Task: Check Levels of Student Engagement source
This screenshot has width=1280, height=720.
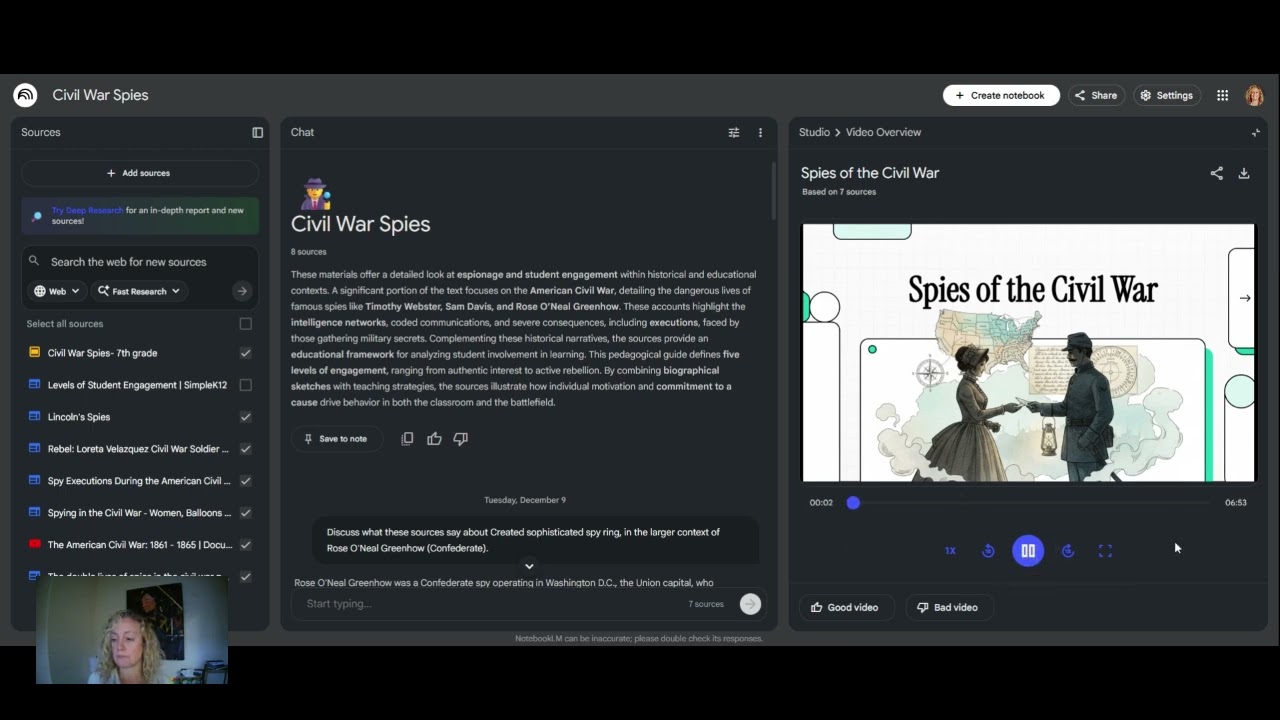Action: pos(246,385)
